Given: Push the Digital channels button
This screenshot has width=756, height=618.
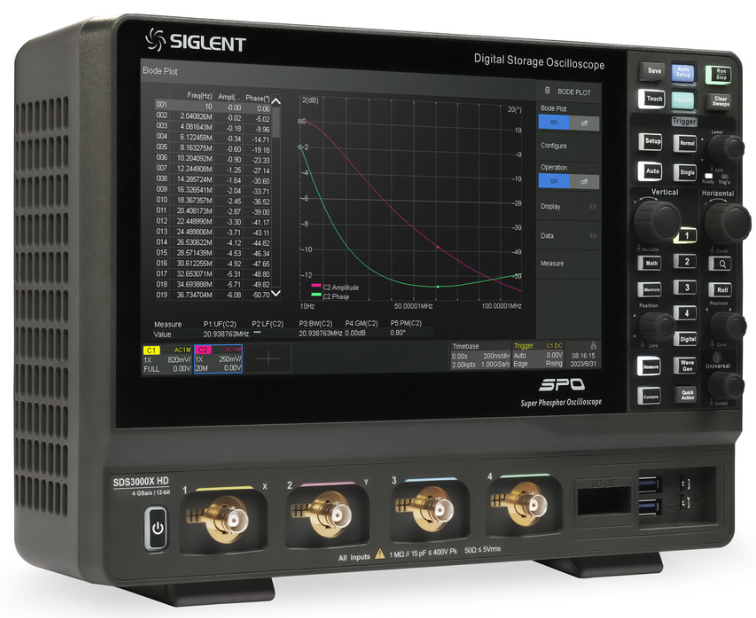Looking at the screenshot, I should [x=686, y=339].
